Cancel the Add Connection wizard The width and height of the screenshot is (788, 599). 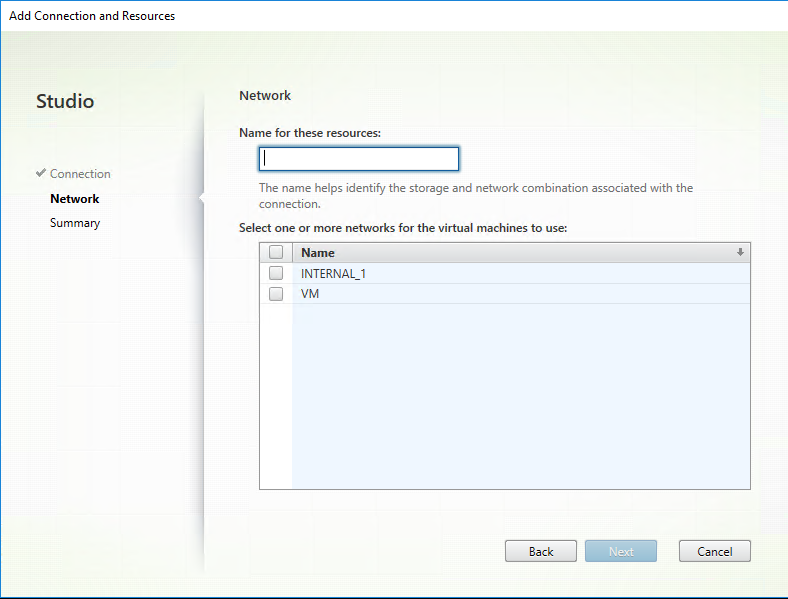tap(714, 551)
